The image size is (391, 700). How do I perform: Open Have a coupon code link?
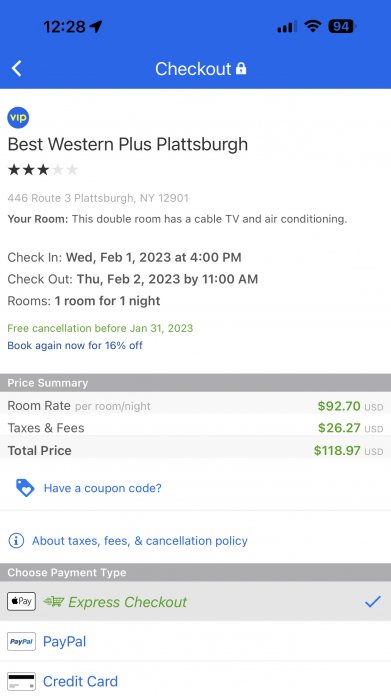tap(103, 488)
